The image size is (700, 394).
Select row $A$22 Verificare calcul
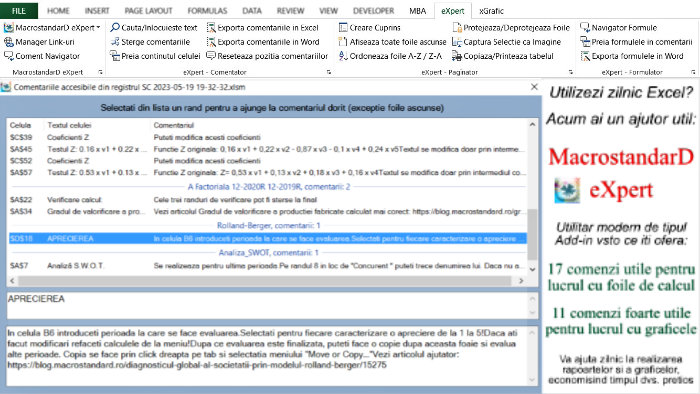pos(267,200)
